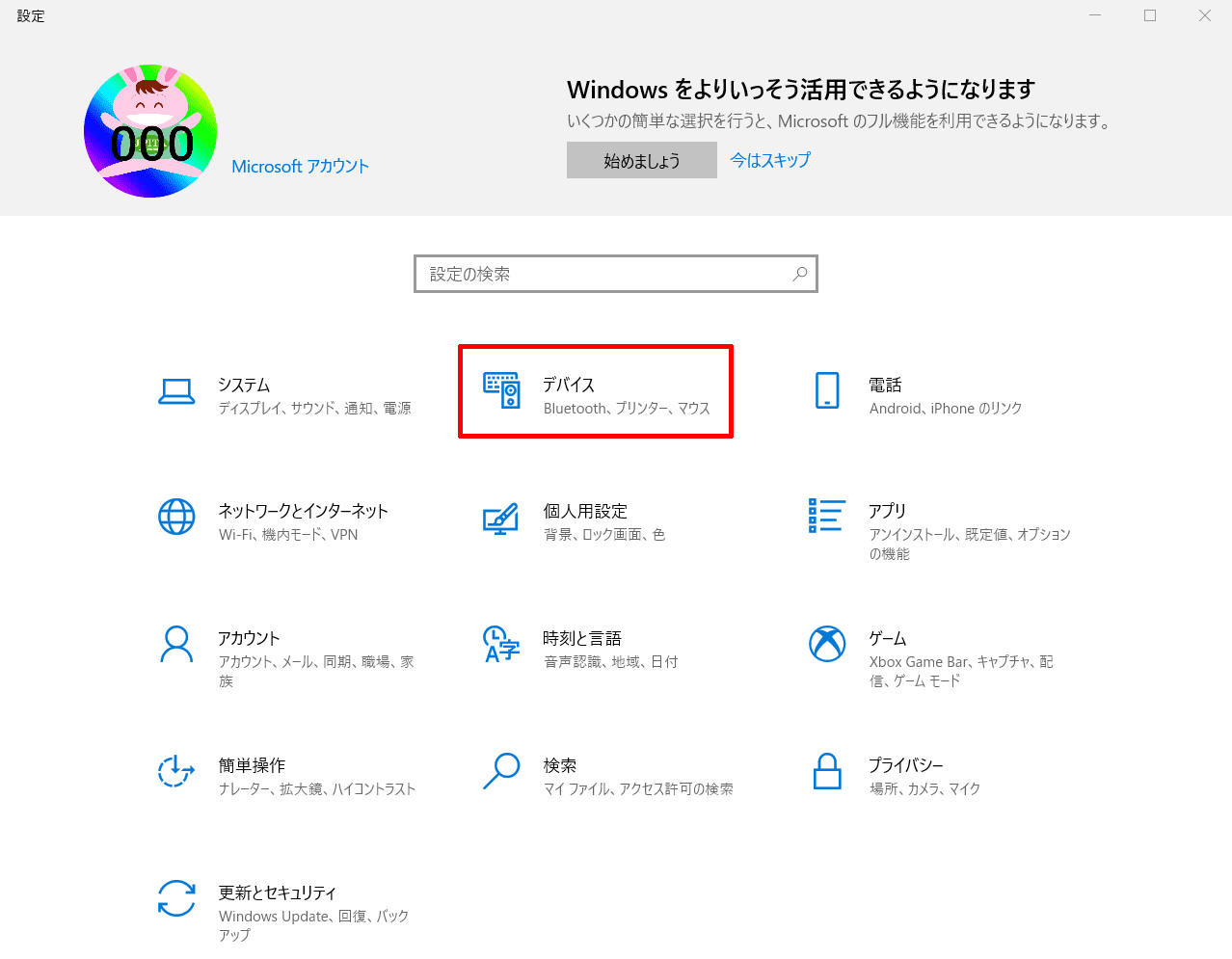Focus the 設定の検索 search box

[x=603, y=274]
